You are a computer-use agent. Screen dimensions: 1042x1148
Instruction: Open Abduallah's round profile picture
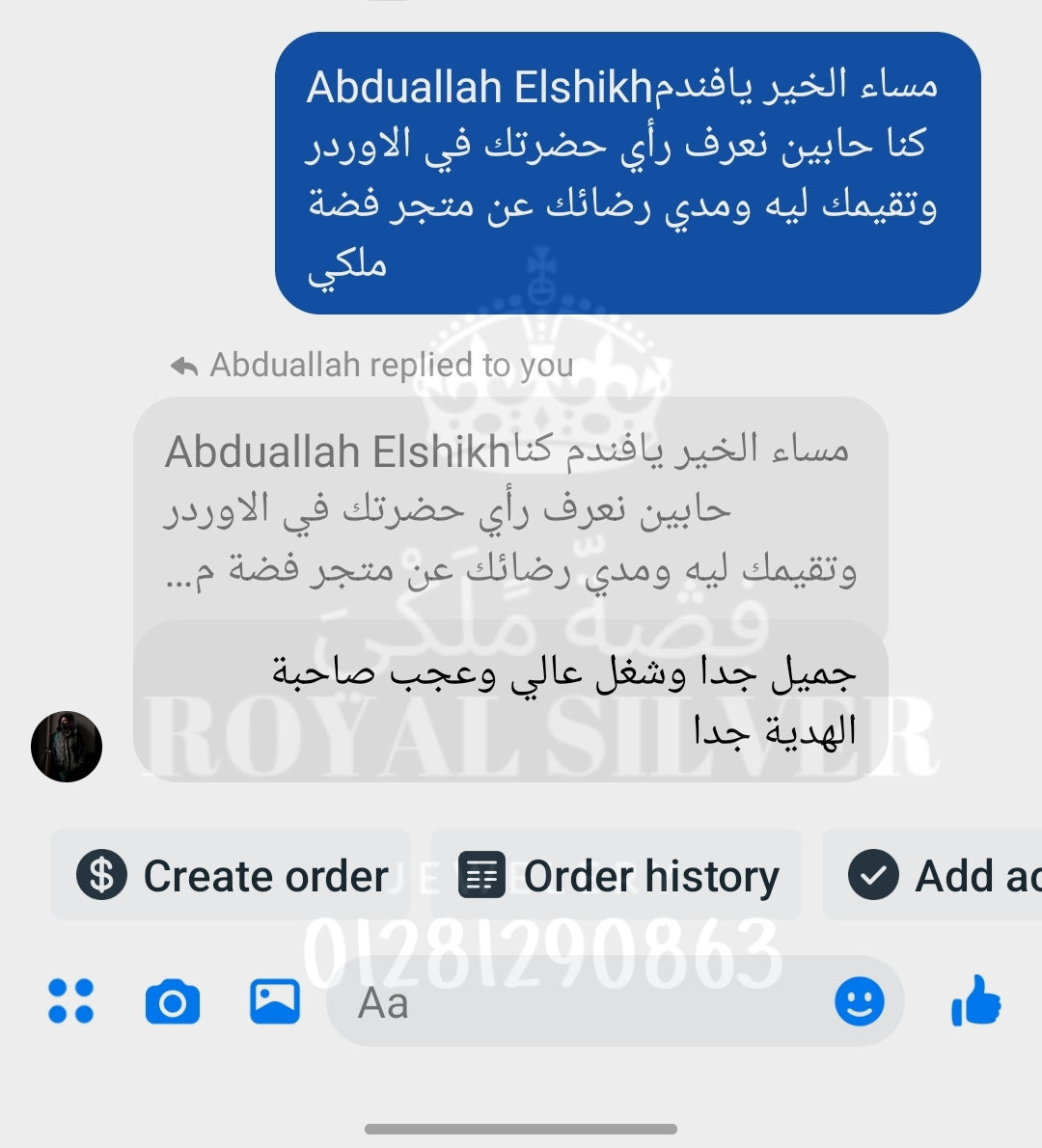(x=67, y=747)
